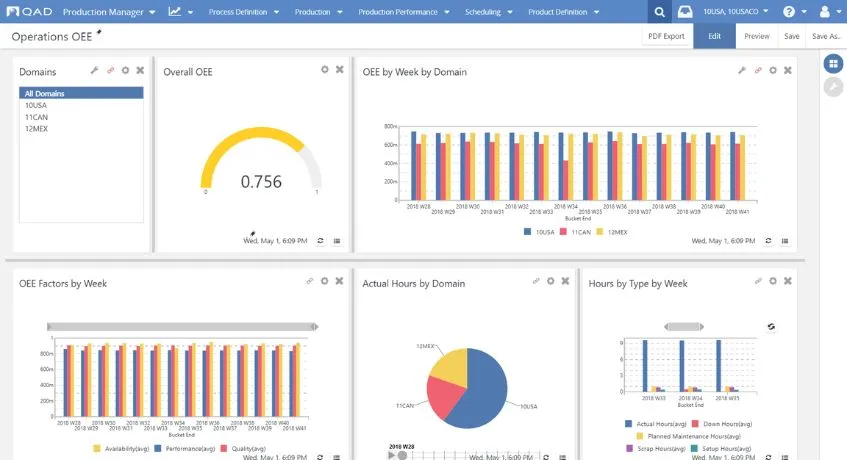Open gear on Hours by Type by Week panel
This screenshot has width=847, height=460.
click(773, 281)
